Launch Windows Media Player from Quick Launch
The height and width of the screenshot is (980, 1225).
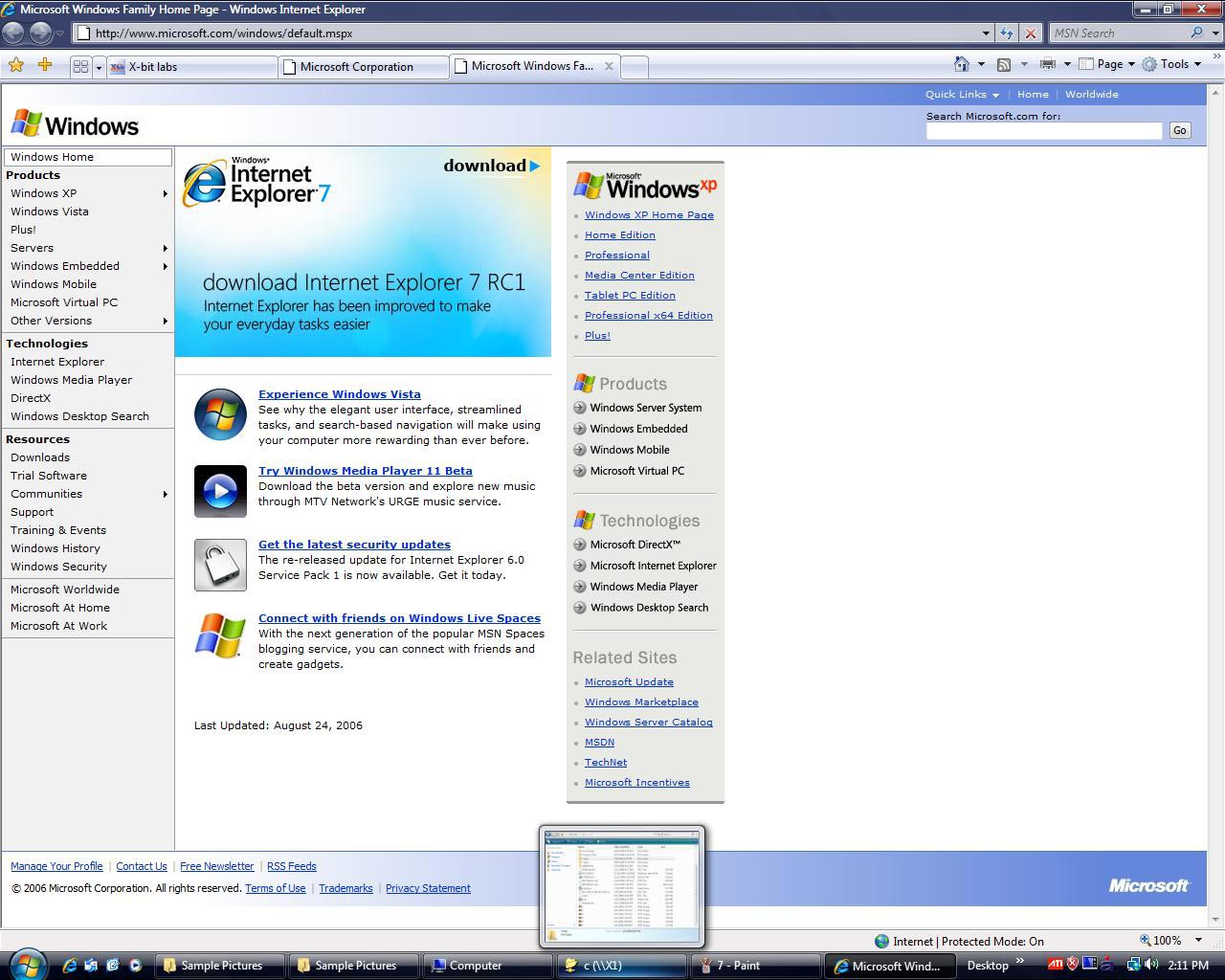[135, 966]
